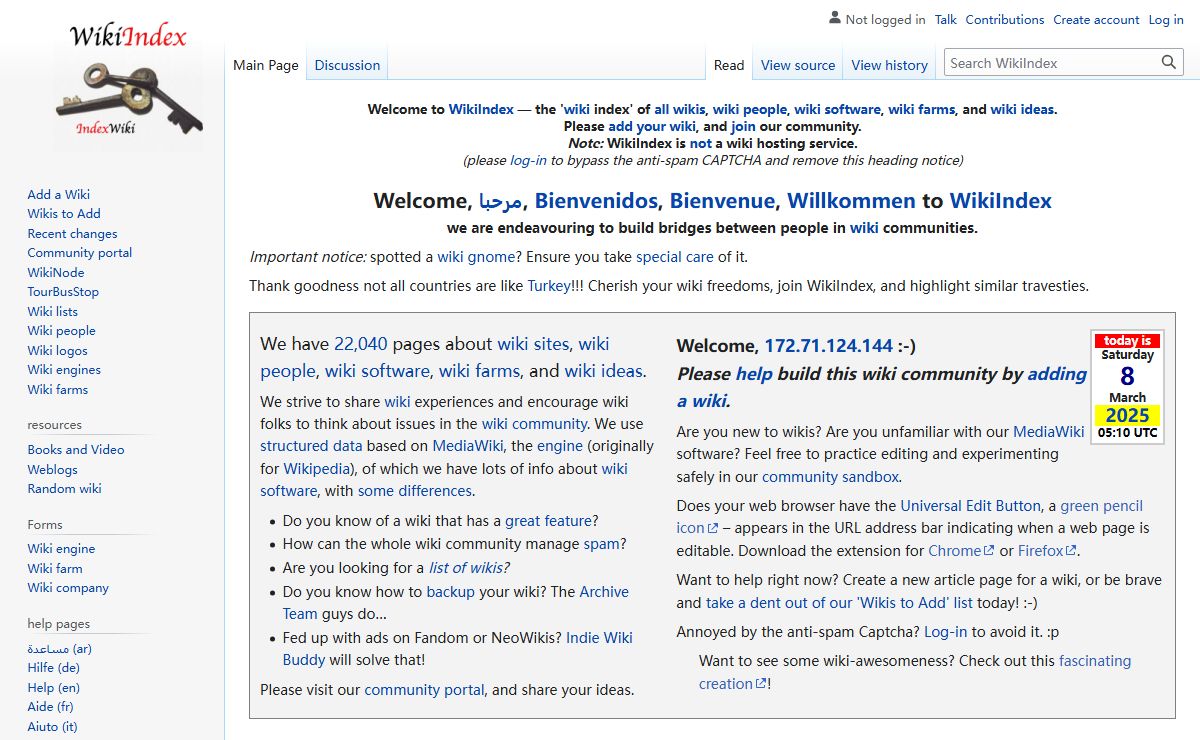The height and width of the screenshot is (740, 1200).
Task: Click the user icon beside Not logged in
Action: click(x=835, y=18)
